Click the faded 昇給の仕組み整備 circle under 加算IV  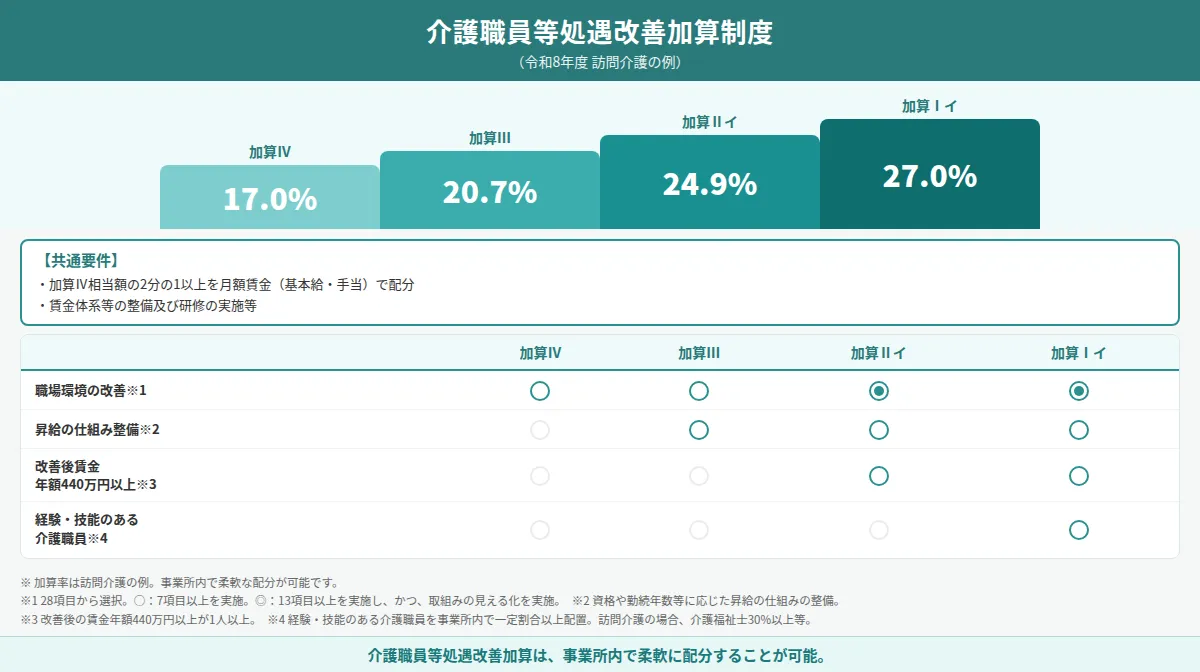pos(540,430)
